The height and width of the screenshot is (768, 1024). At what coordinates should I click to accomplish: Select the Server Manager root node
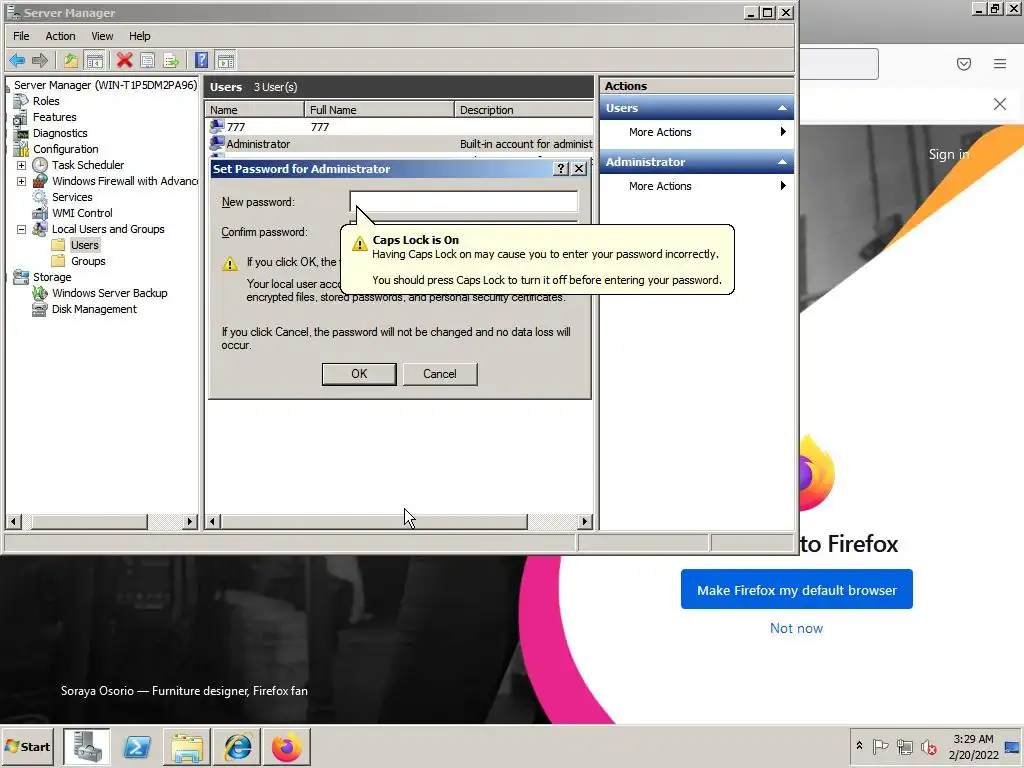105,85
